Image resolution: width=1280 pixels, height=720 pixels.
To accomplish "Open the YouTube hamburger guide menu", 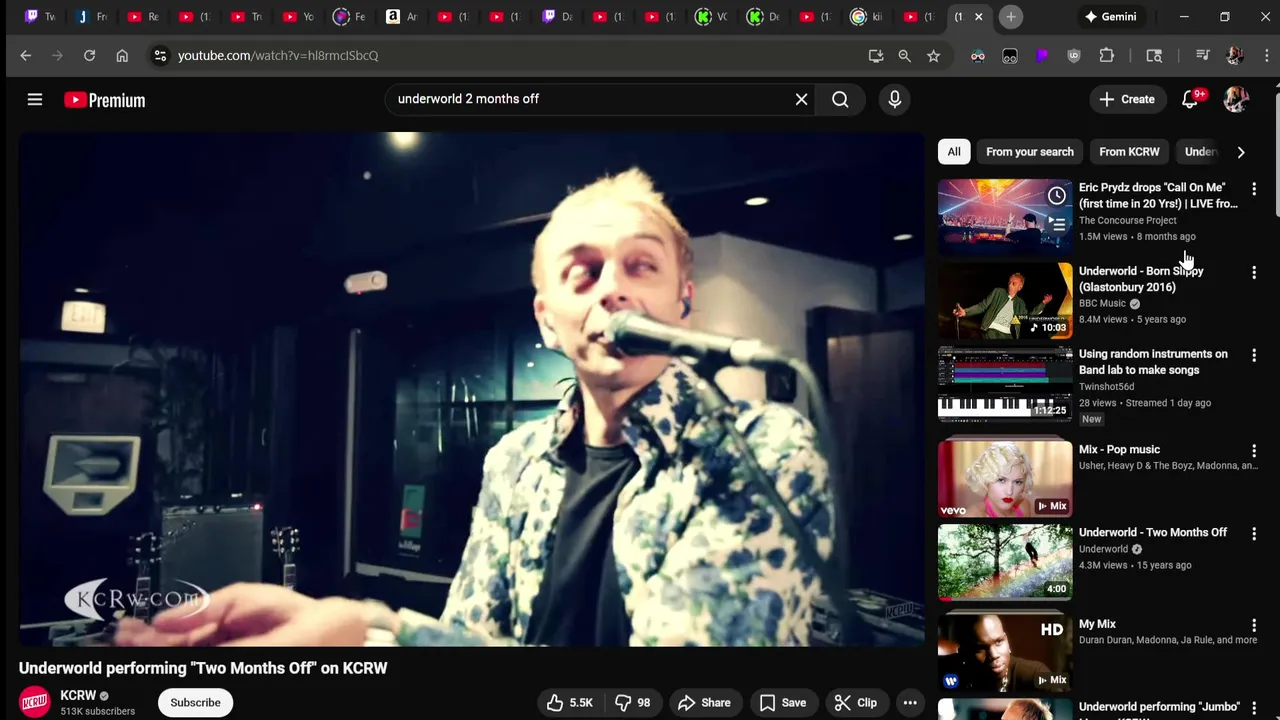I will (x=35, y=99).
